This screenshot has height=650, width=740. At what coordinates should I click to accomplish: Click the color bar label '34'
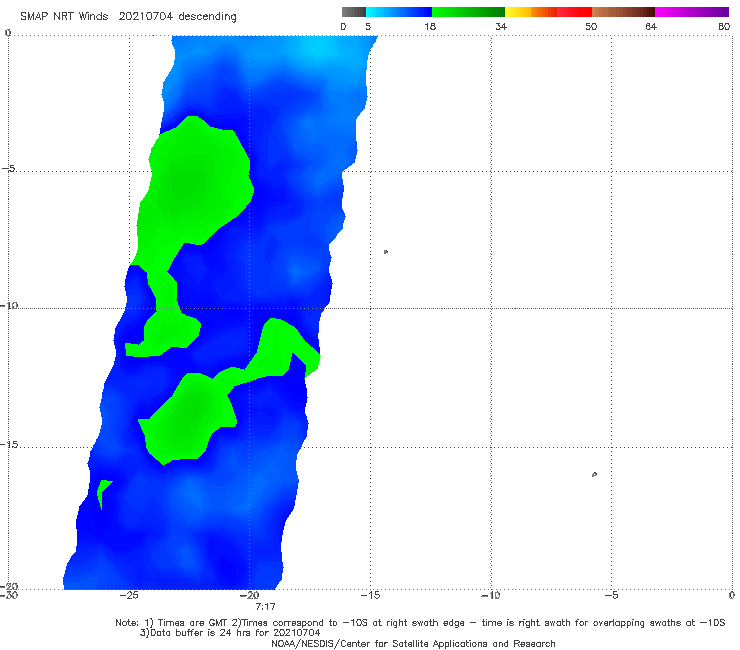click(501, 27)
